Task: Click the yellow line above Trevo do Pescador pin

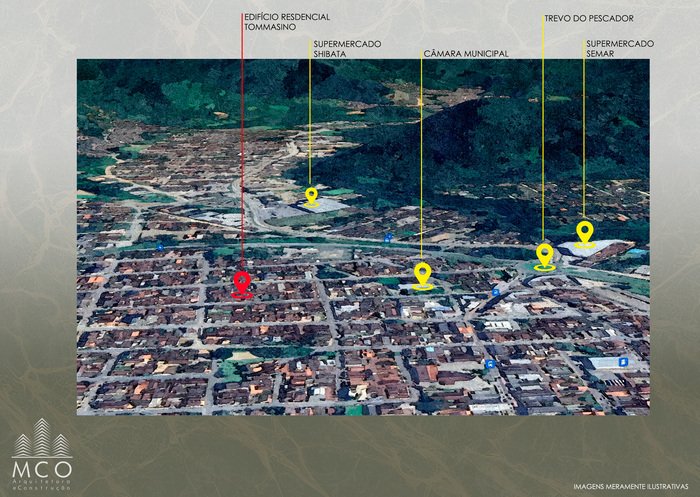Action: [543, 130]
